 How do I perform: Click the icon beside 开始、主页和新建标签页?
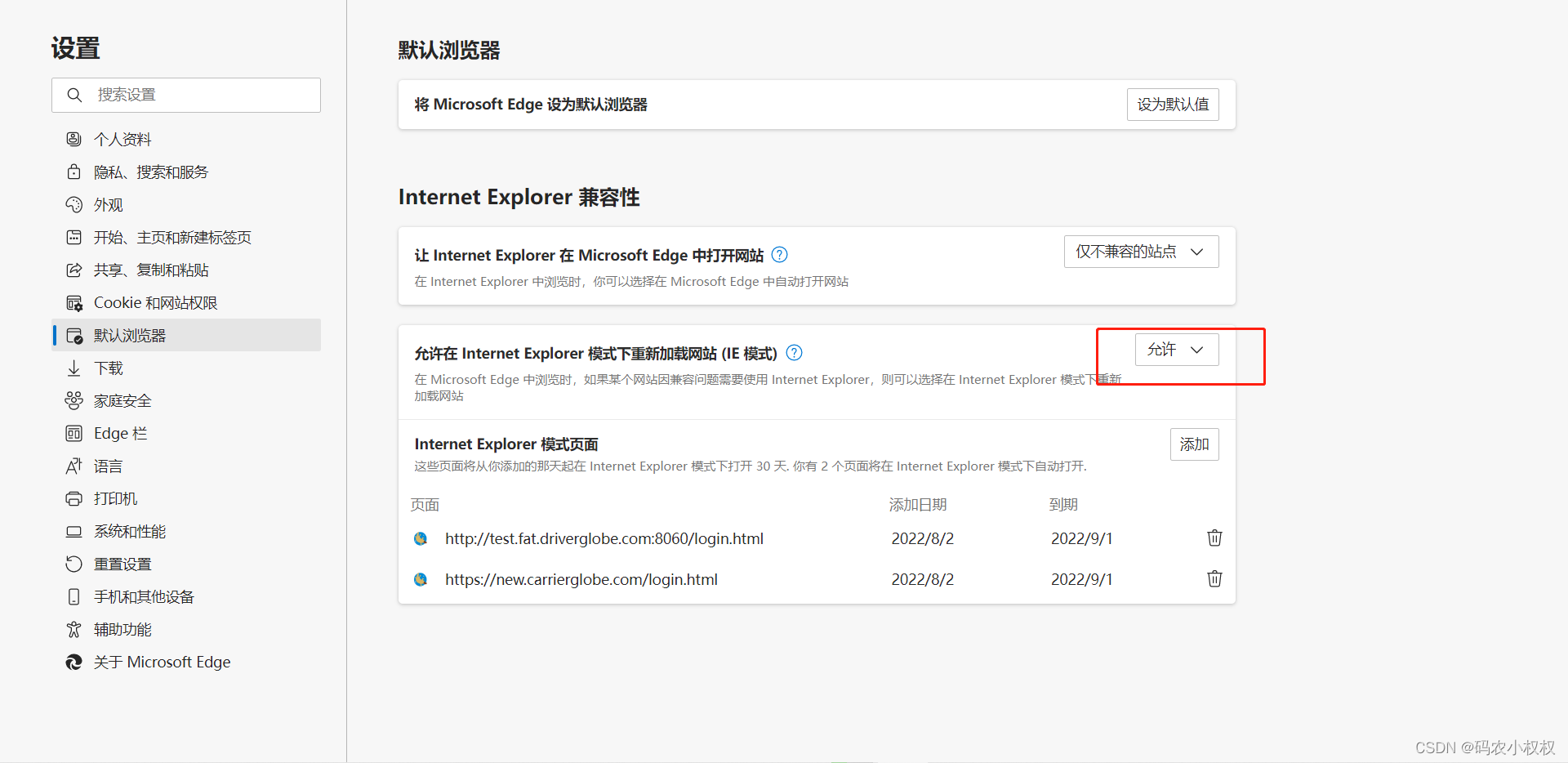[x=73, y=237]
